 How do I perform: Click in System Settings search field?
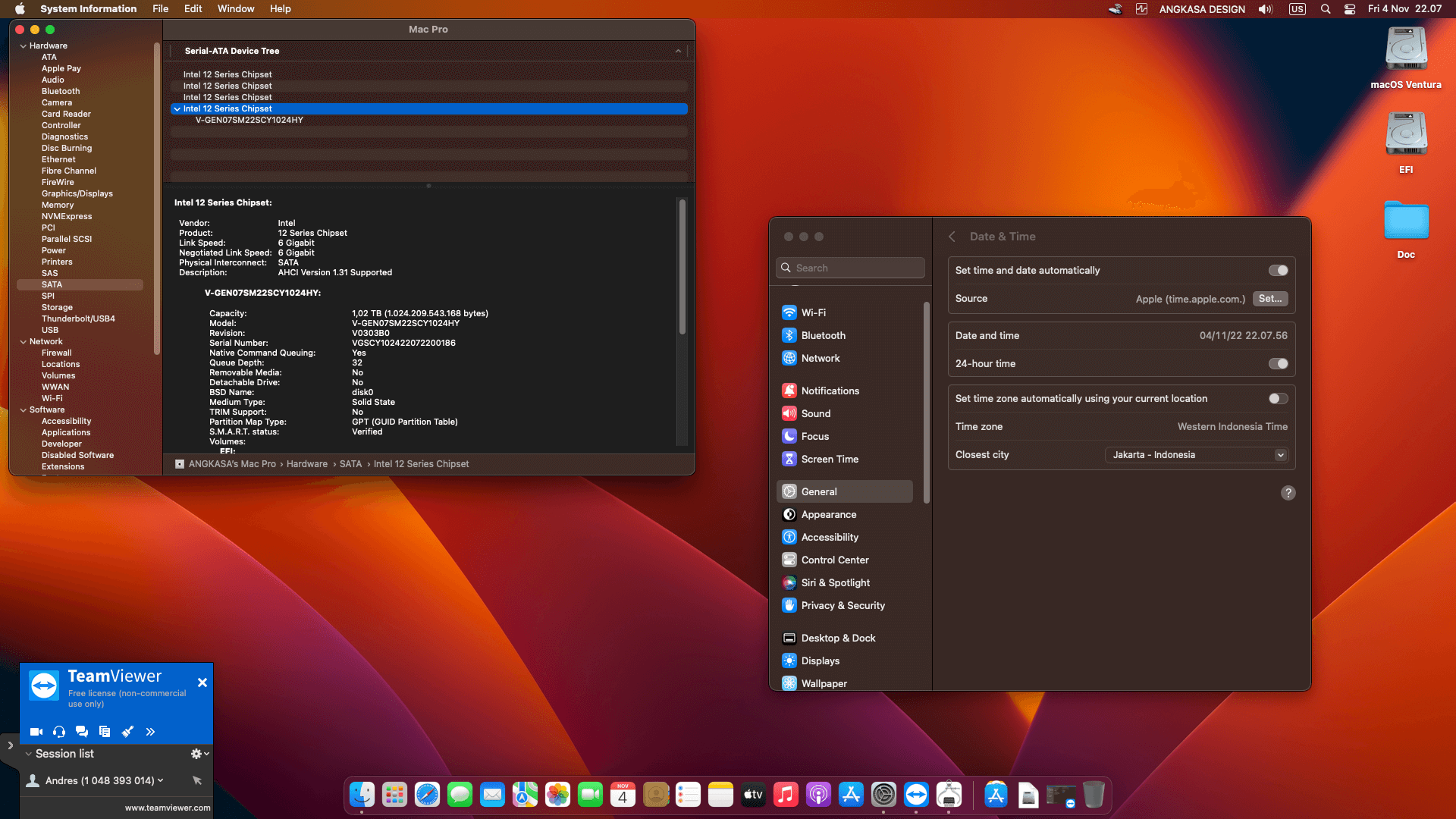(x=850, y=268)
